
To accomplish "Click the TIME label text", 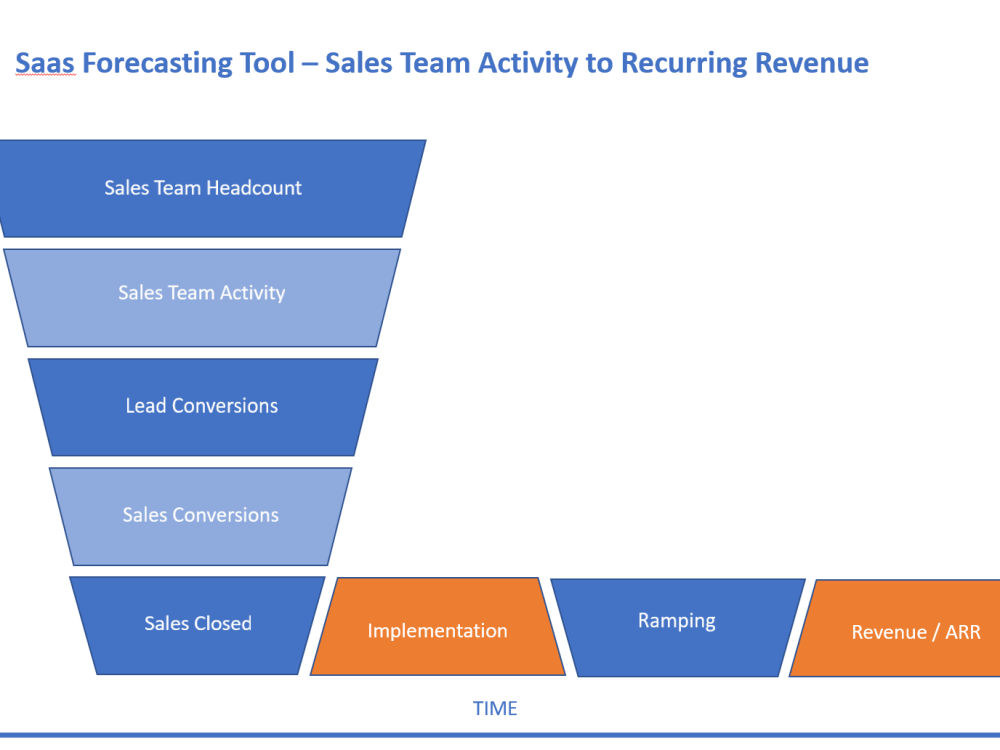I will click(495, 709).
